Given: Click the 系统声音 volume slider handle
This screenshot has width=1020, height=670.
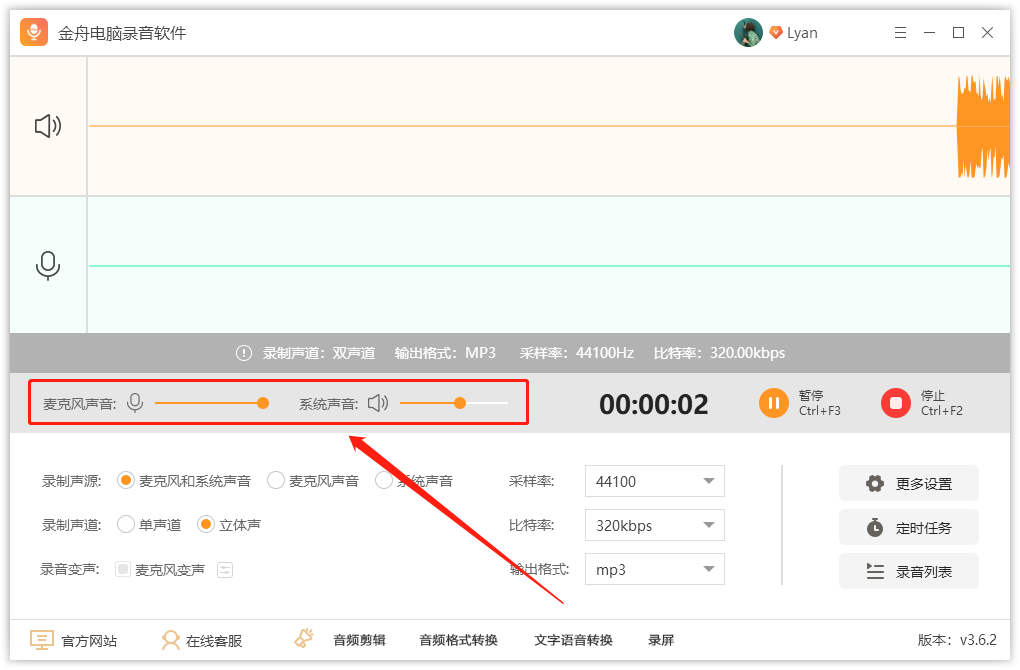Looking at the screenshot, I should pos(460,403).
